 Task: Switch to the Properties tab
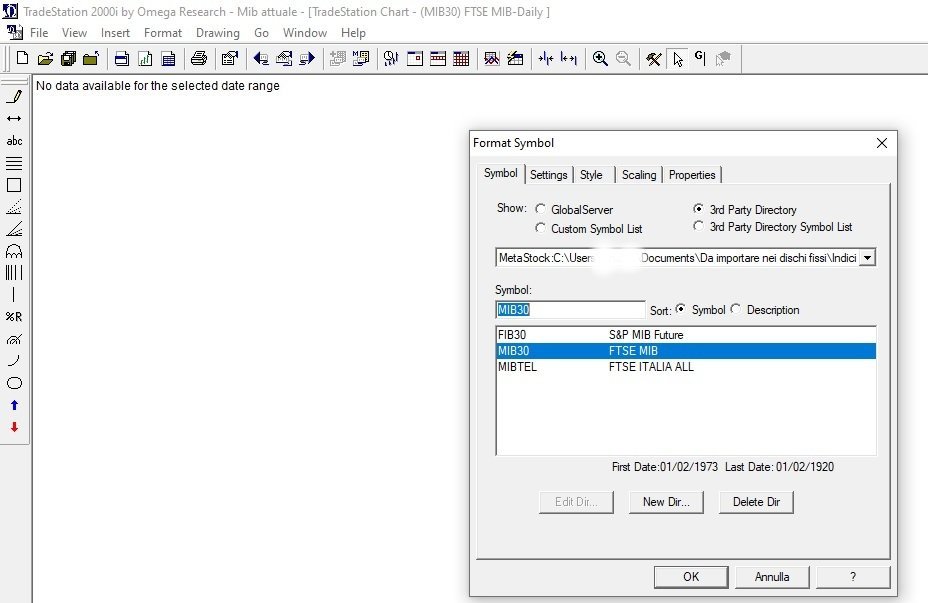point(692,175)
